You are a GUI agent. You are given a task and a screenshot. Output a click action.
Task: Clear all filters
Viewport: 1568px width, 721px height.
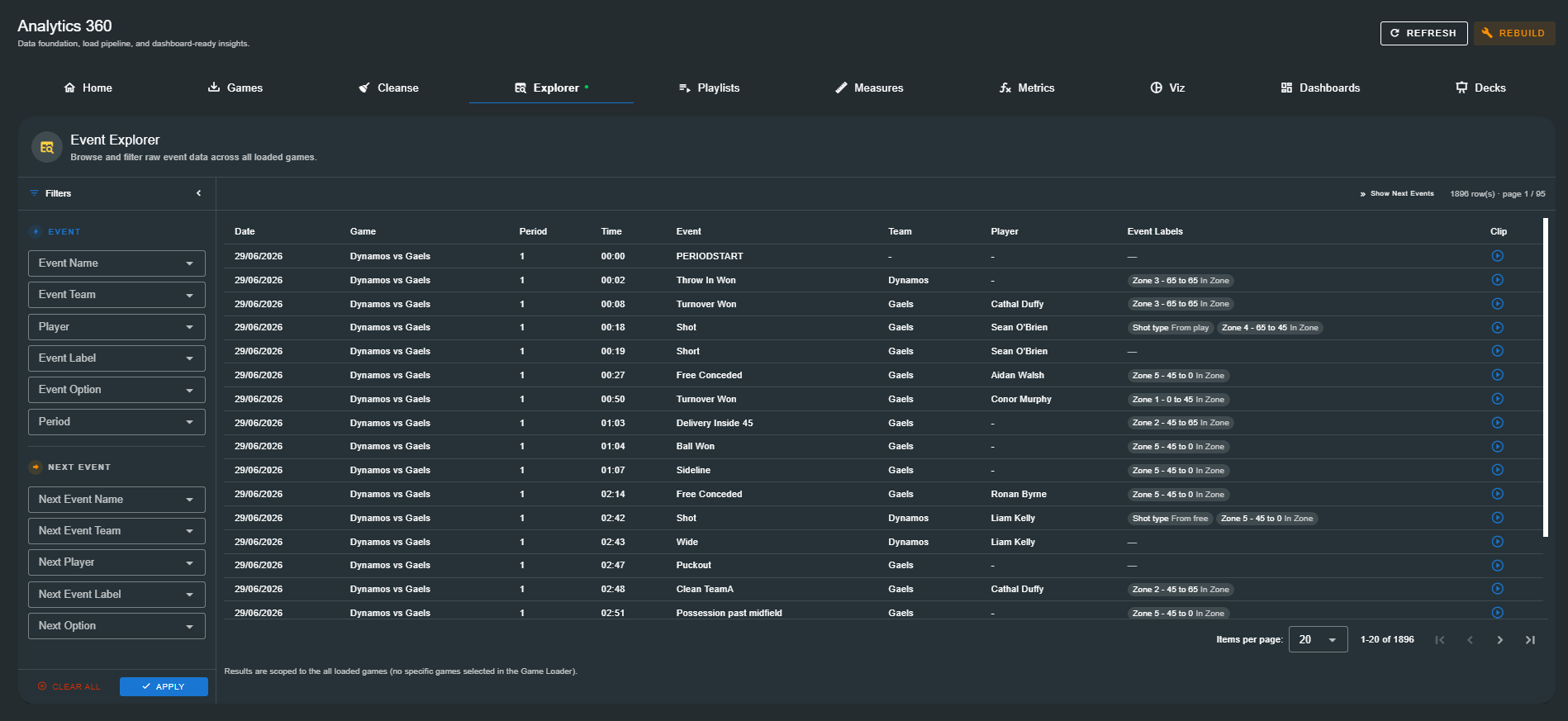[69, 686]
